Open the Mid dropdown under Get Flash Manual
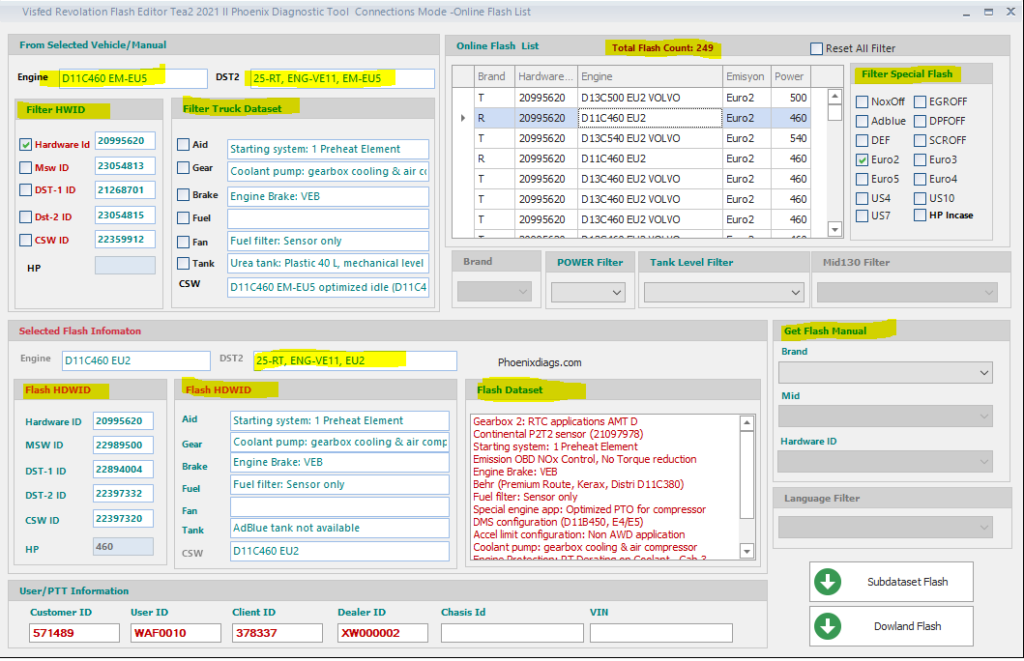The height and width of the screenshot is (661, 1024). pyautogui.click(x=886, y=416)
